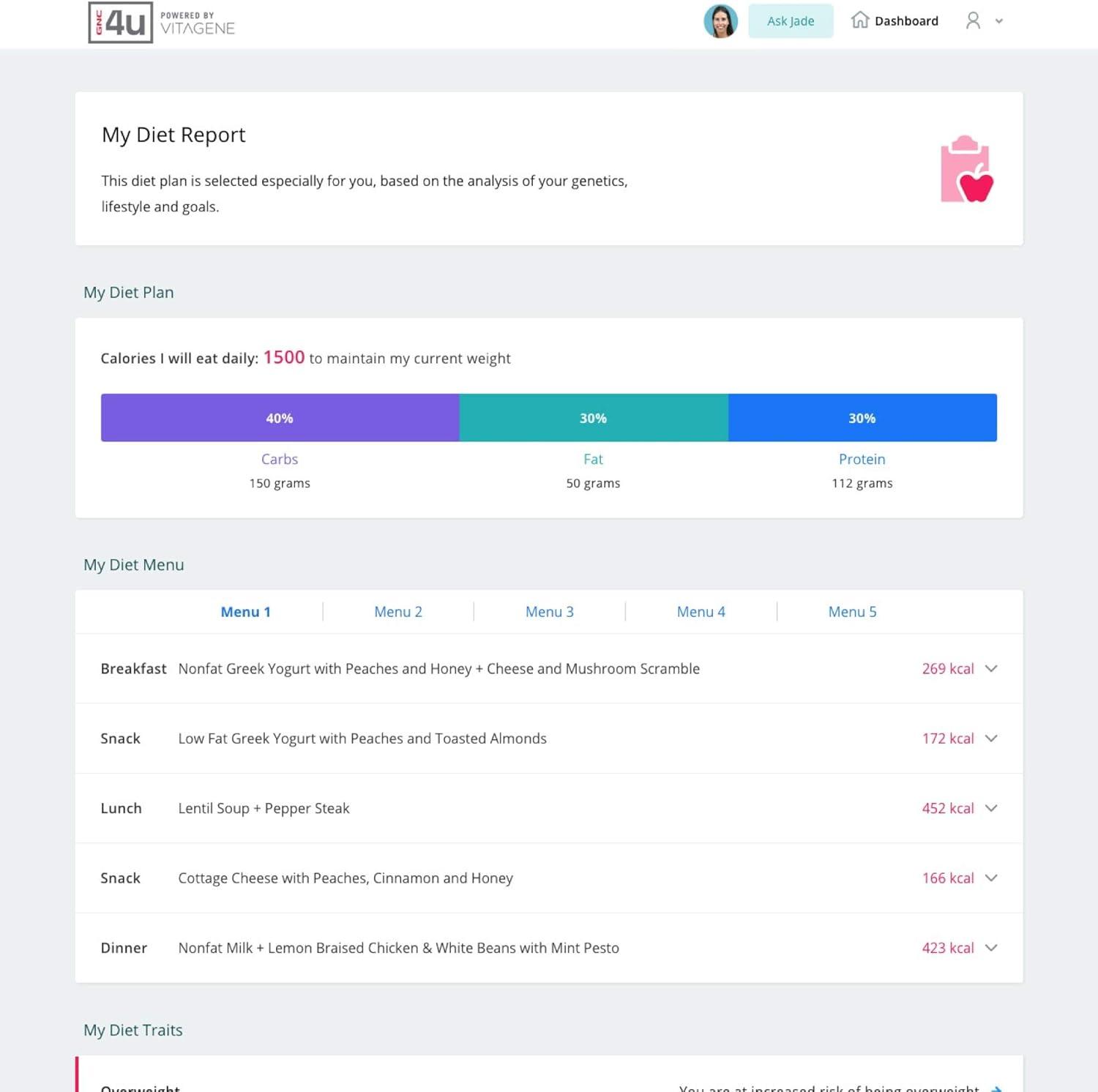
Task: Click the Protein label
Action: click(862, 459)
